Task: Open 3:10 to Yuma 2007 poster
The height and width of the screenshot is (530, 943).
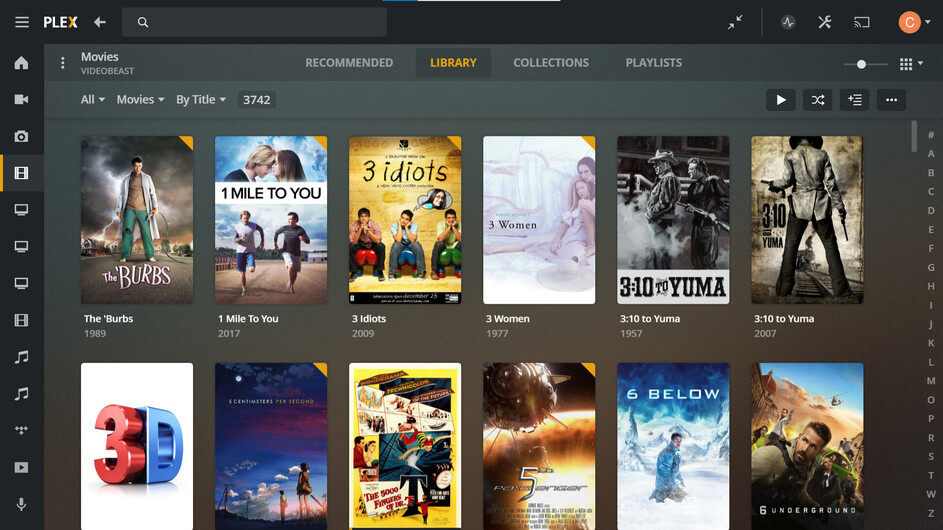Action: pyautogui.click(x=807, y=220)
